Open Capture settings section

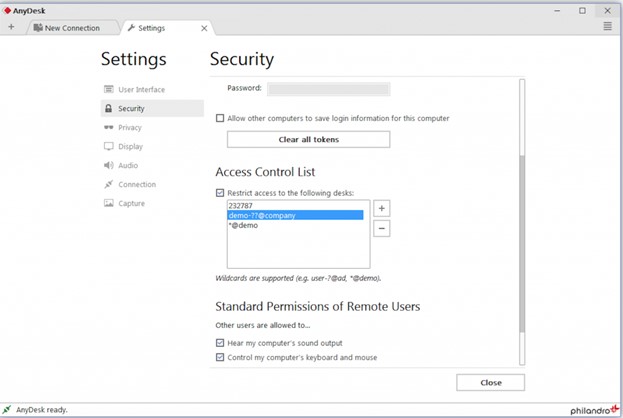[x=152, y=203]
